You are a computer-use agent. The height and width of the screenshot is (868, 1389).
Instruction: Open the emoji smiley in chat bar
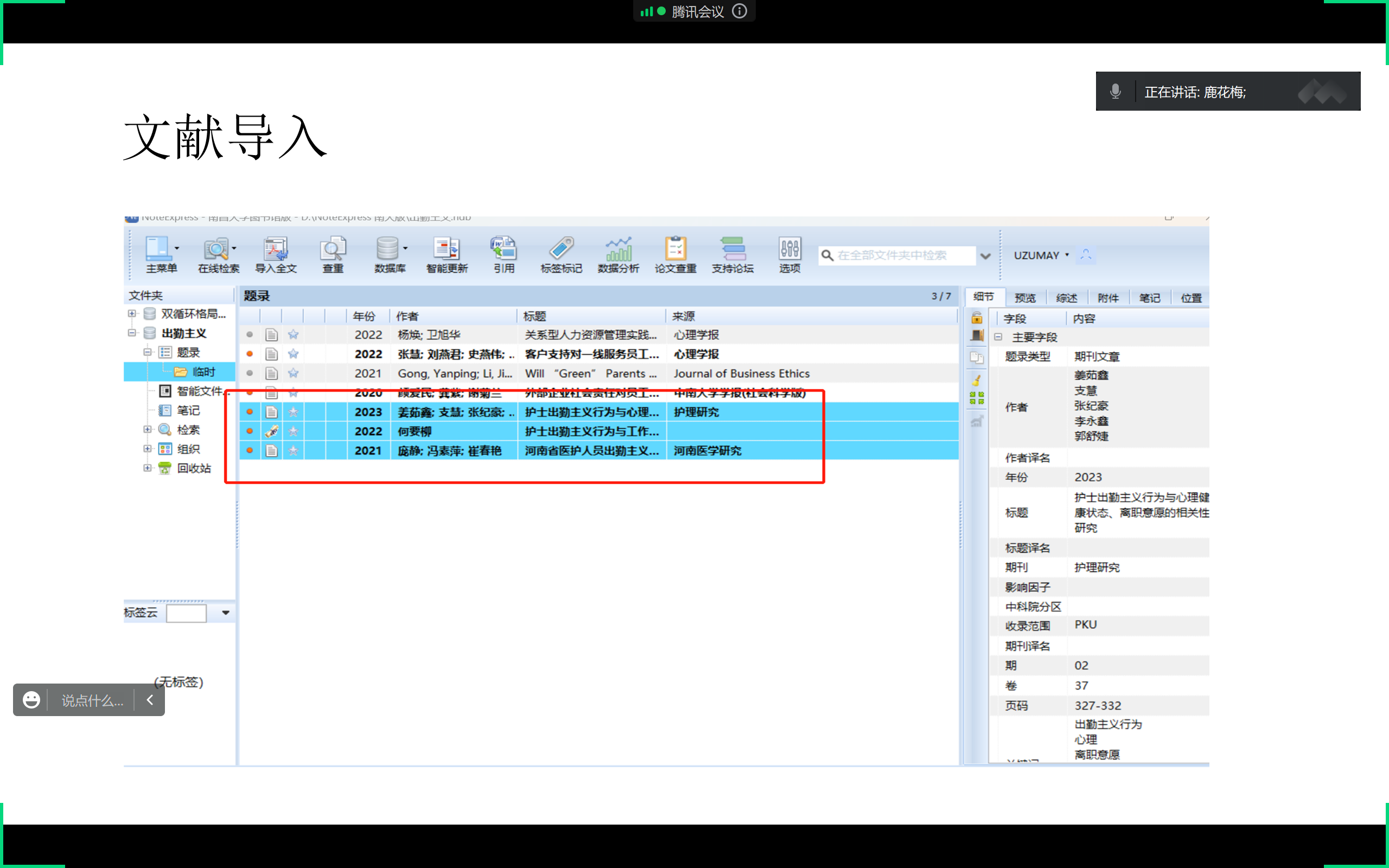(x=31, y=700)
